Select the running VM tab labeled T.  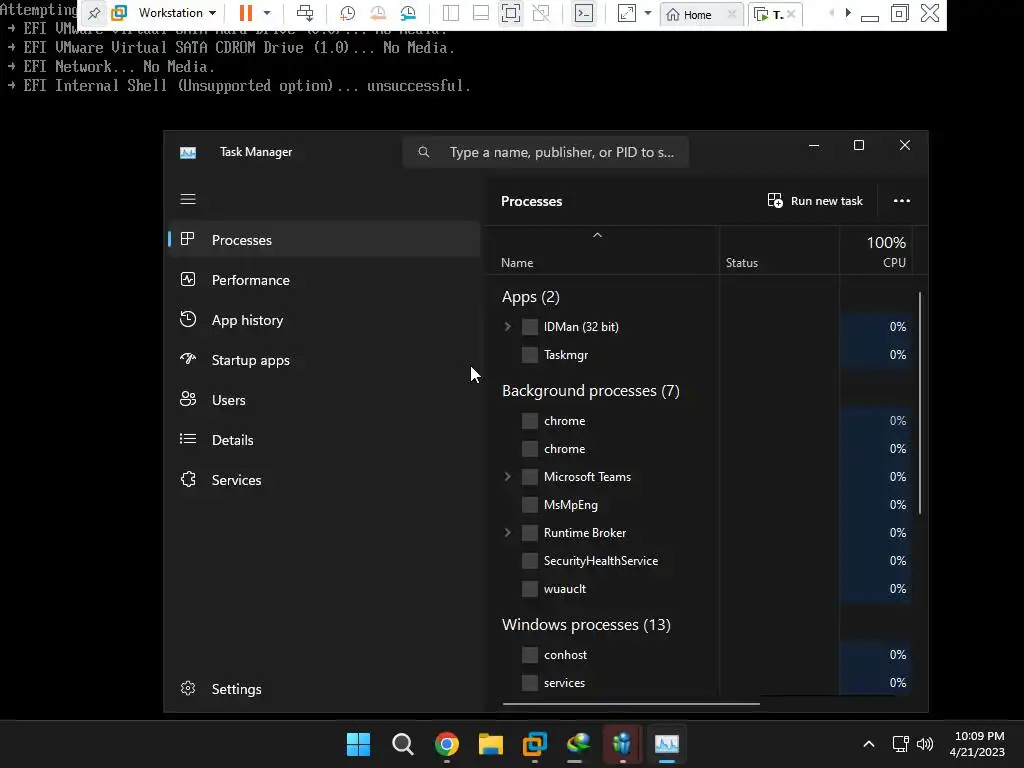point(769,14)
